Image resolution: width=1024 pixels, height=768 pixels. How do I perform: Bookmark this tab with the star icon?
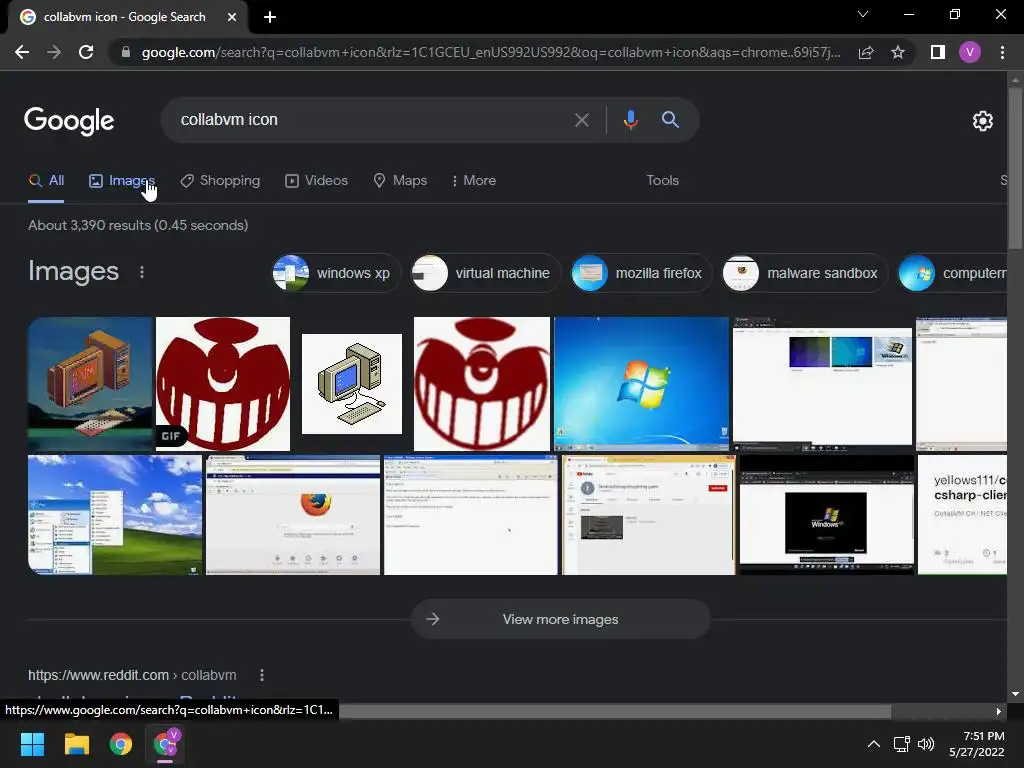(898, 52)
